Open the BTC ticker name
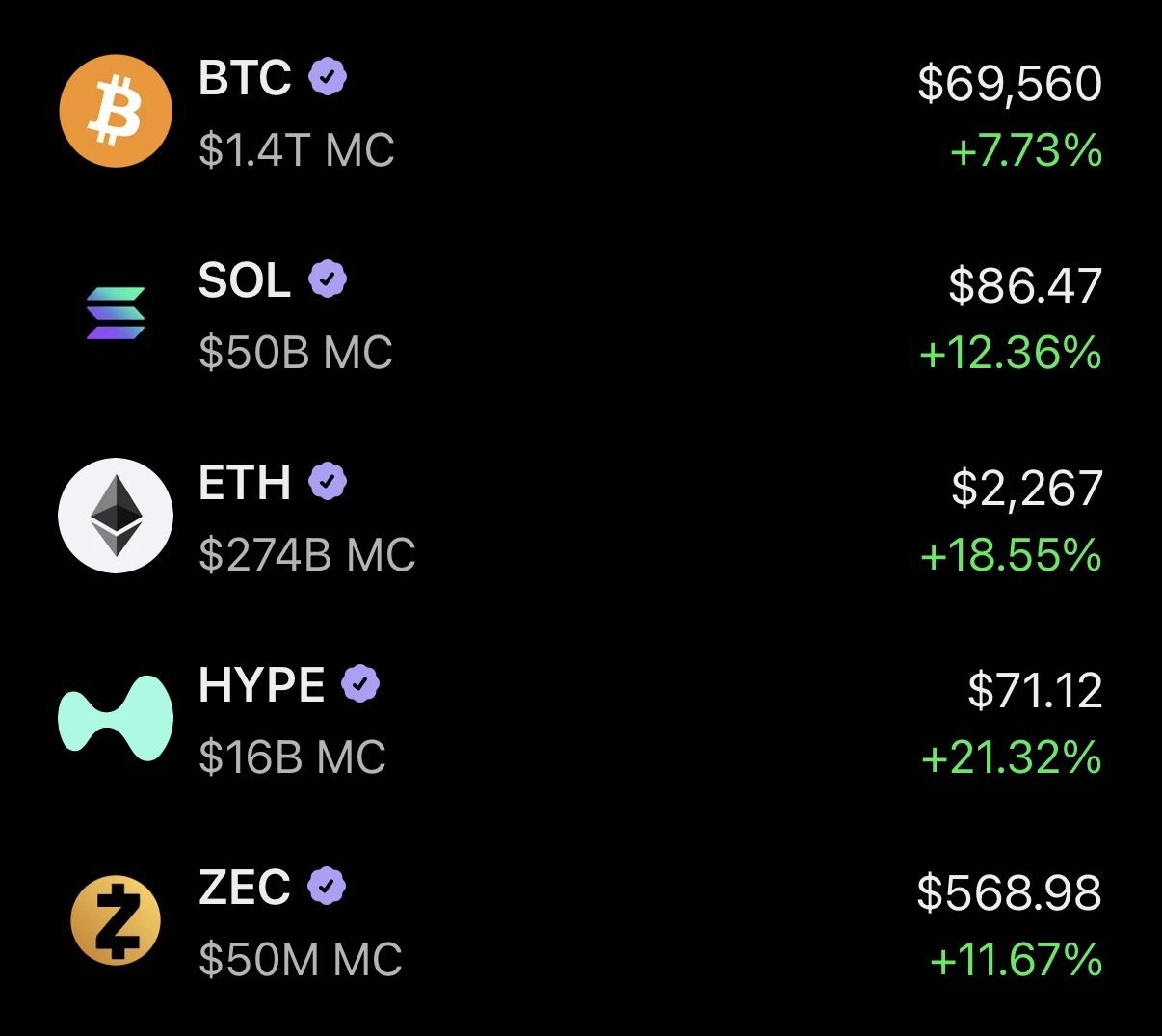 click(245, 78)
